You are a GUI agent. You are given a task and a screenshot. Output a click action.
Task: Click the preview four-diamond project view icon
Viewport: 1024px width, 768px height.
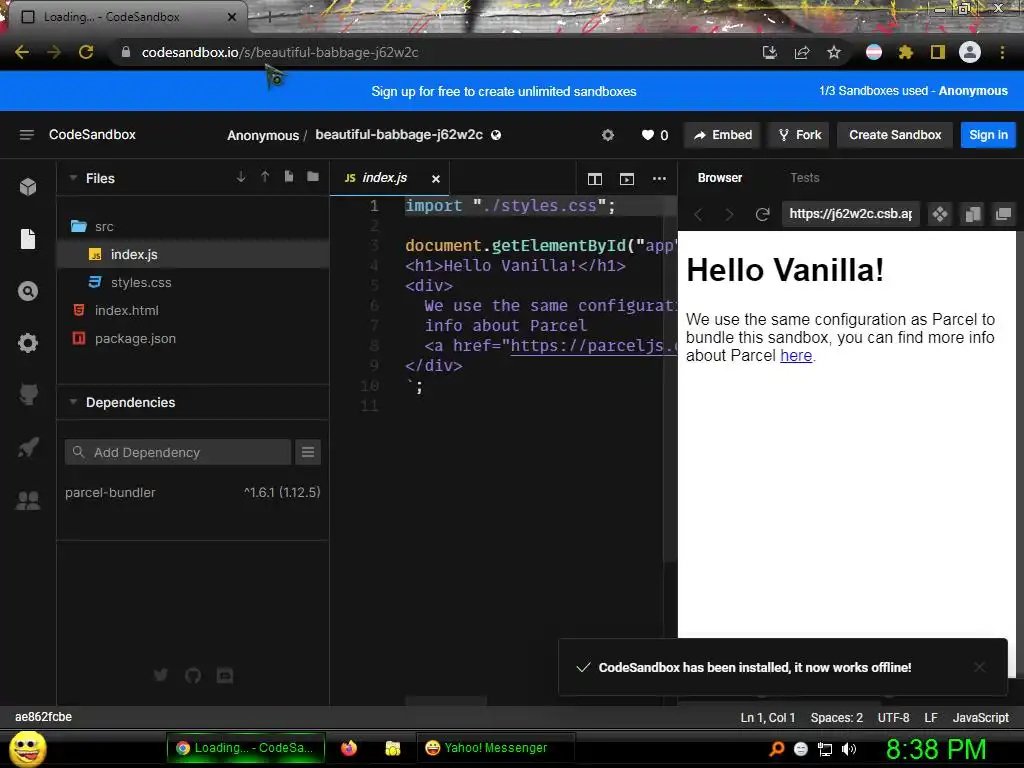pyautogui.click(x=940, y=214)
